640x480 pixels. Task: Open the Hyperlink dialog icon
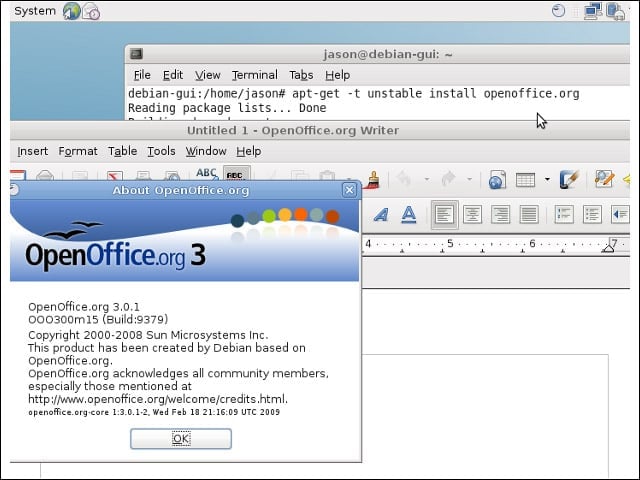click(497, 180)
